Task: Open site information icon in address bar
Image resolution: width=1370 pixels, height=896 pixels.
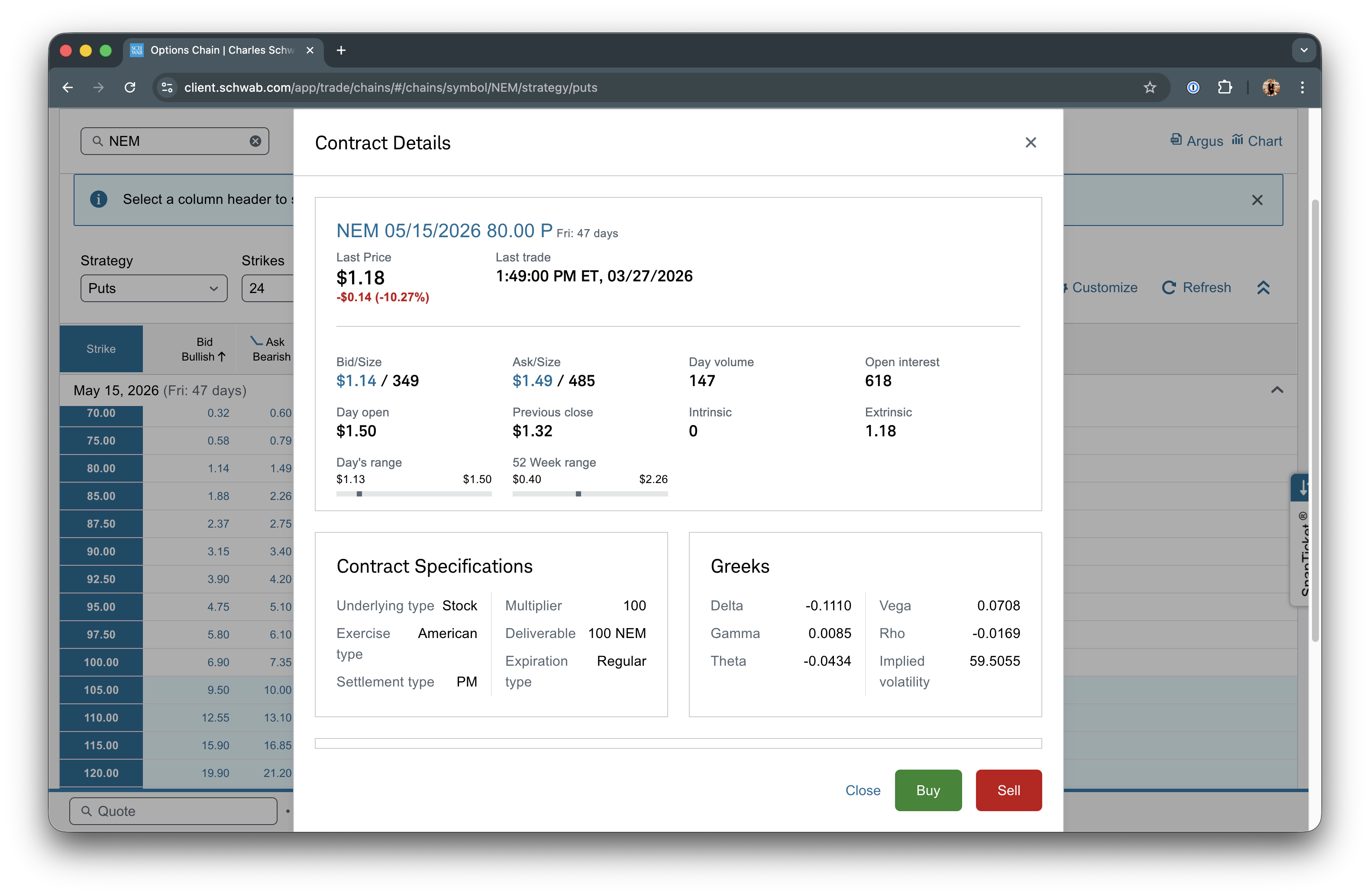Action: [x=167, y=87]
